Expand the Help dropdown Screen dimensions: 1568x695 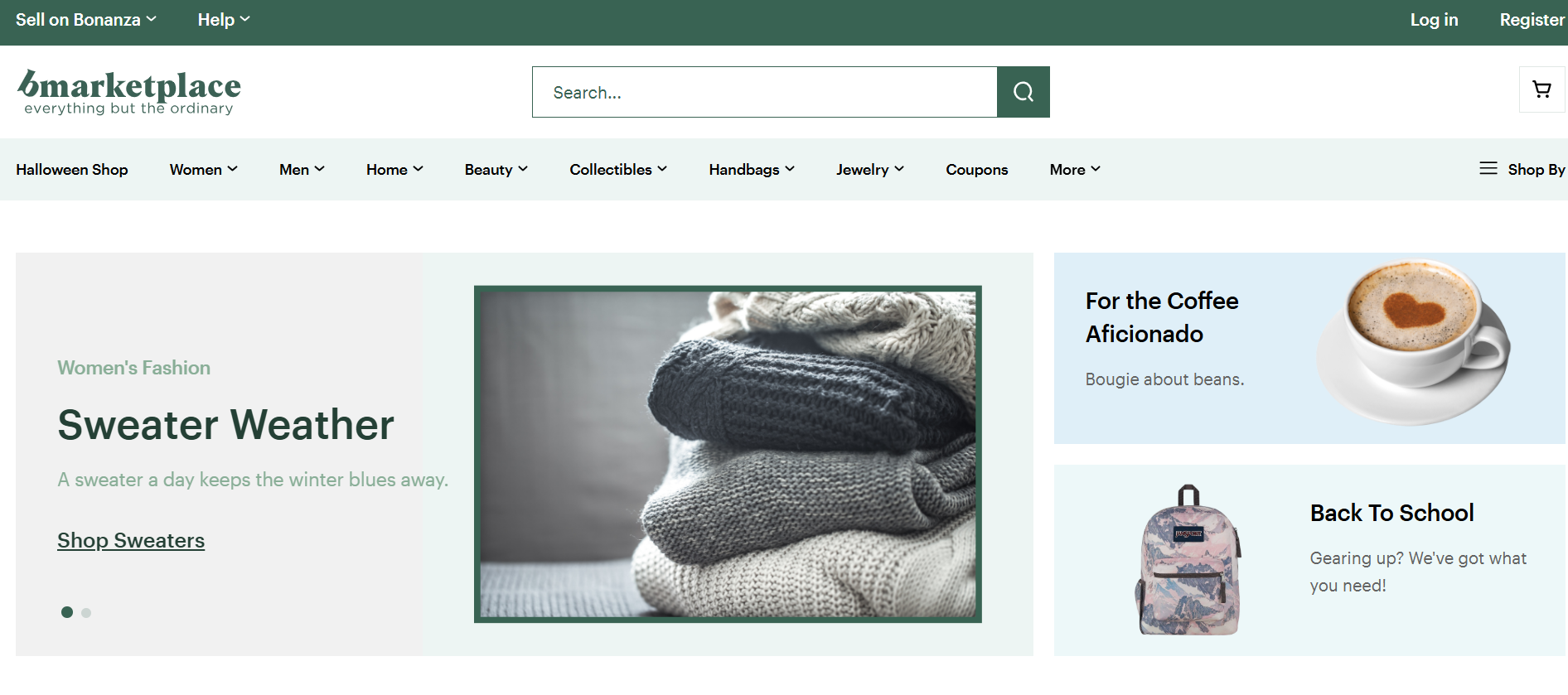[x=223, y=20]
